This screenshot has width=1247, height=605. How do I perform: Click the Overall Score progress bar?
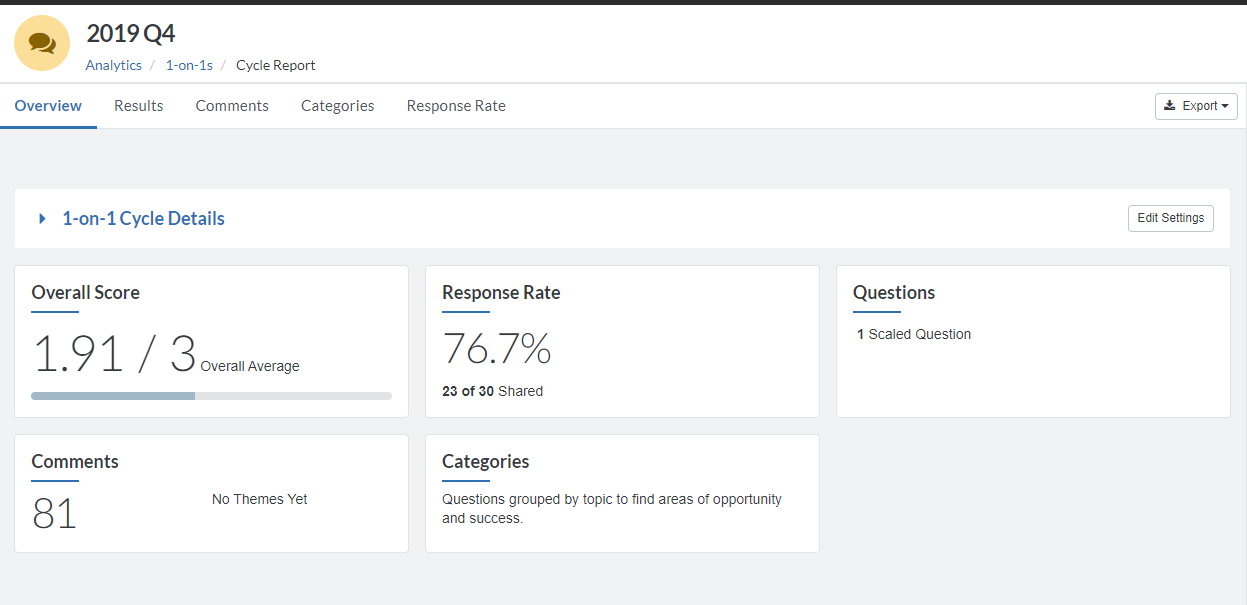[x=211, y=396]
